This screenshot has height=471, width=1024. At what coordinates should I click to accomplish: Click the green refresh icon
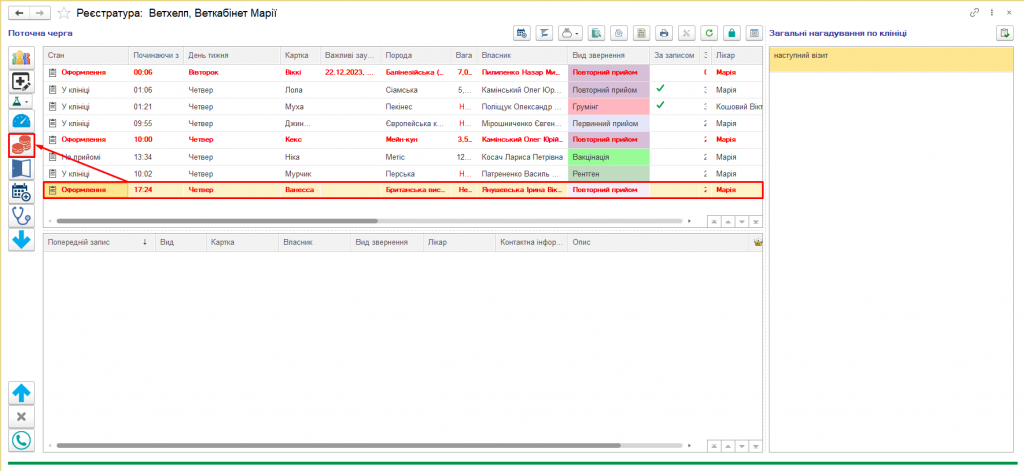(x=709, y=33)
